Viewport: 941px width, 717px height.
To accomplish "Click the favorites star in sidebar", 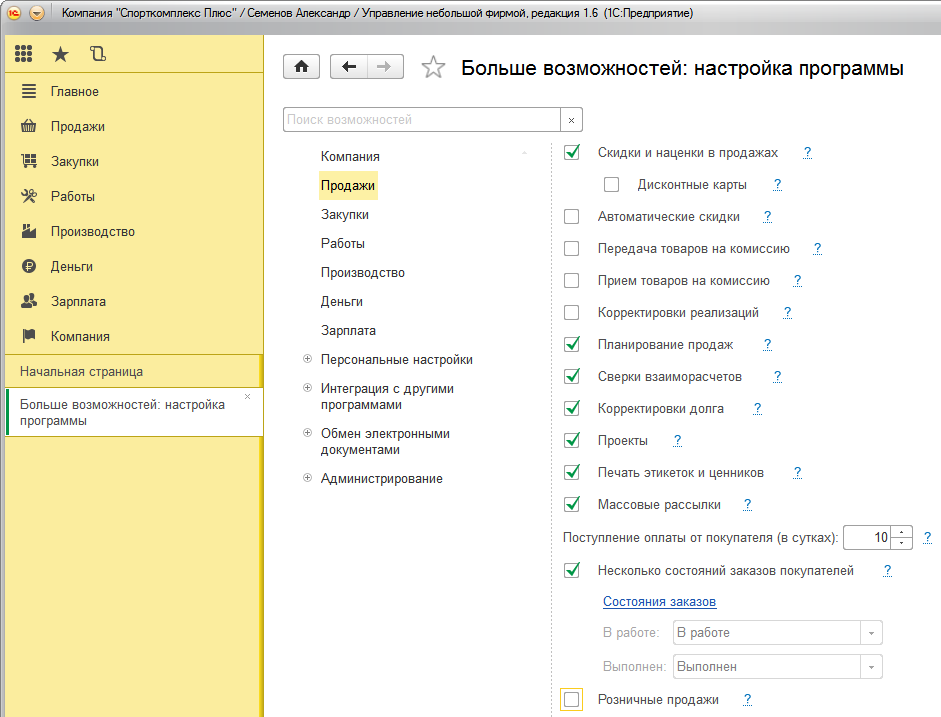I will coord(60,54).
